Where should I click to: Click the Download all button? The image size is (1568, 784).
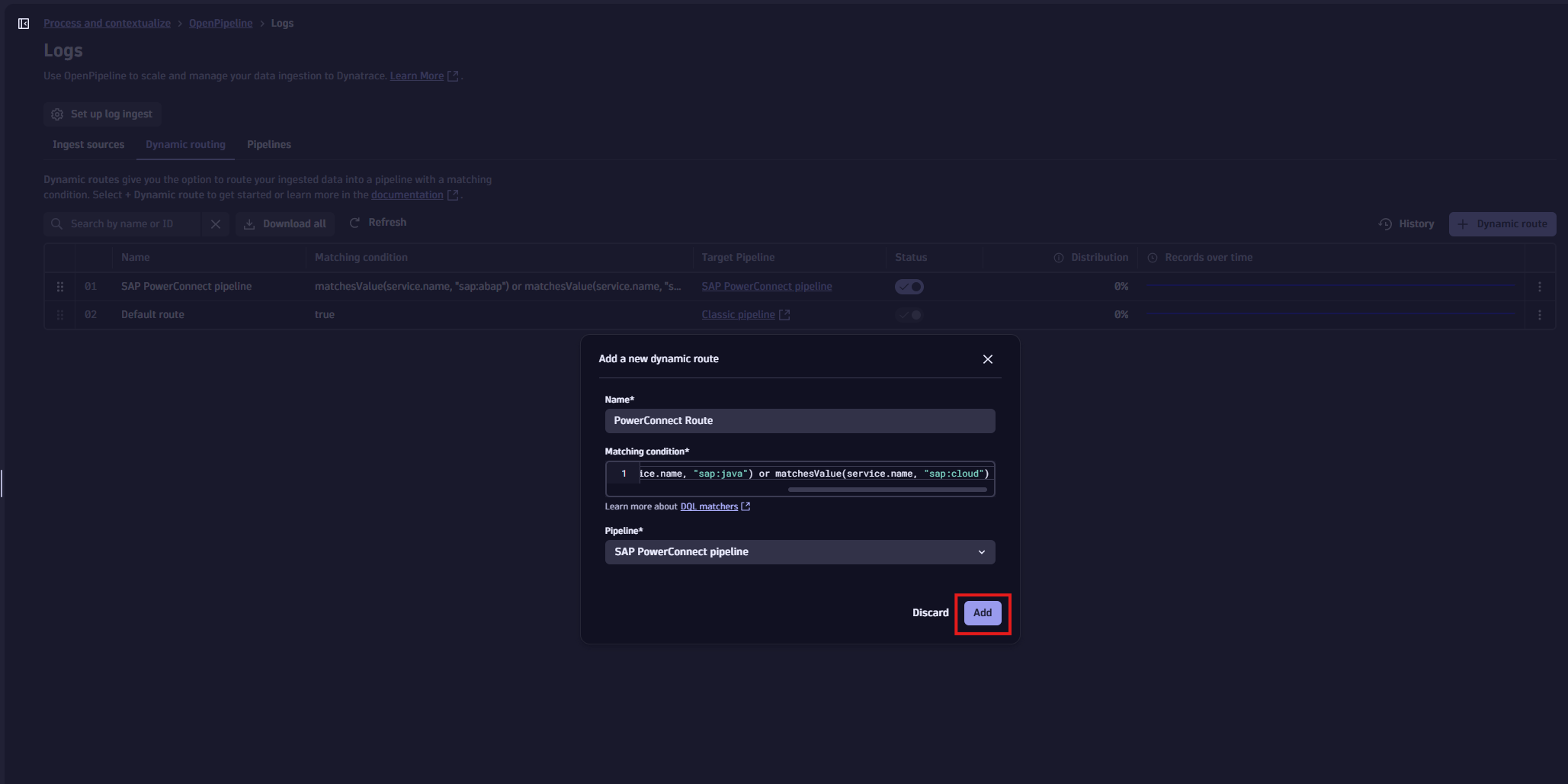tap(285, 224)
